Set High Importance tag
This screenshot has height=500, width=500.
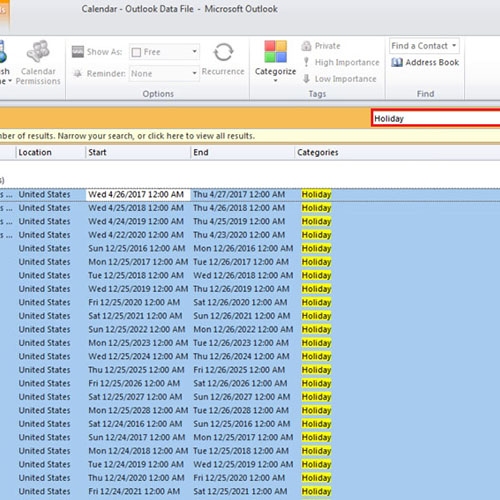click(x=341, y=62)
